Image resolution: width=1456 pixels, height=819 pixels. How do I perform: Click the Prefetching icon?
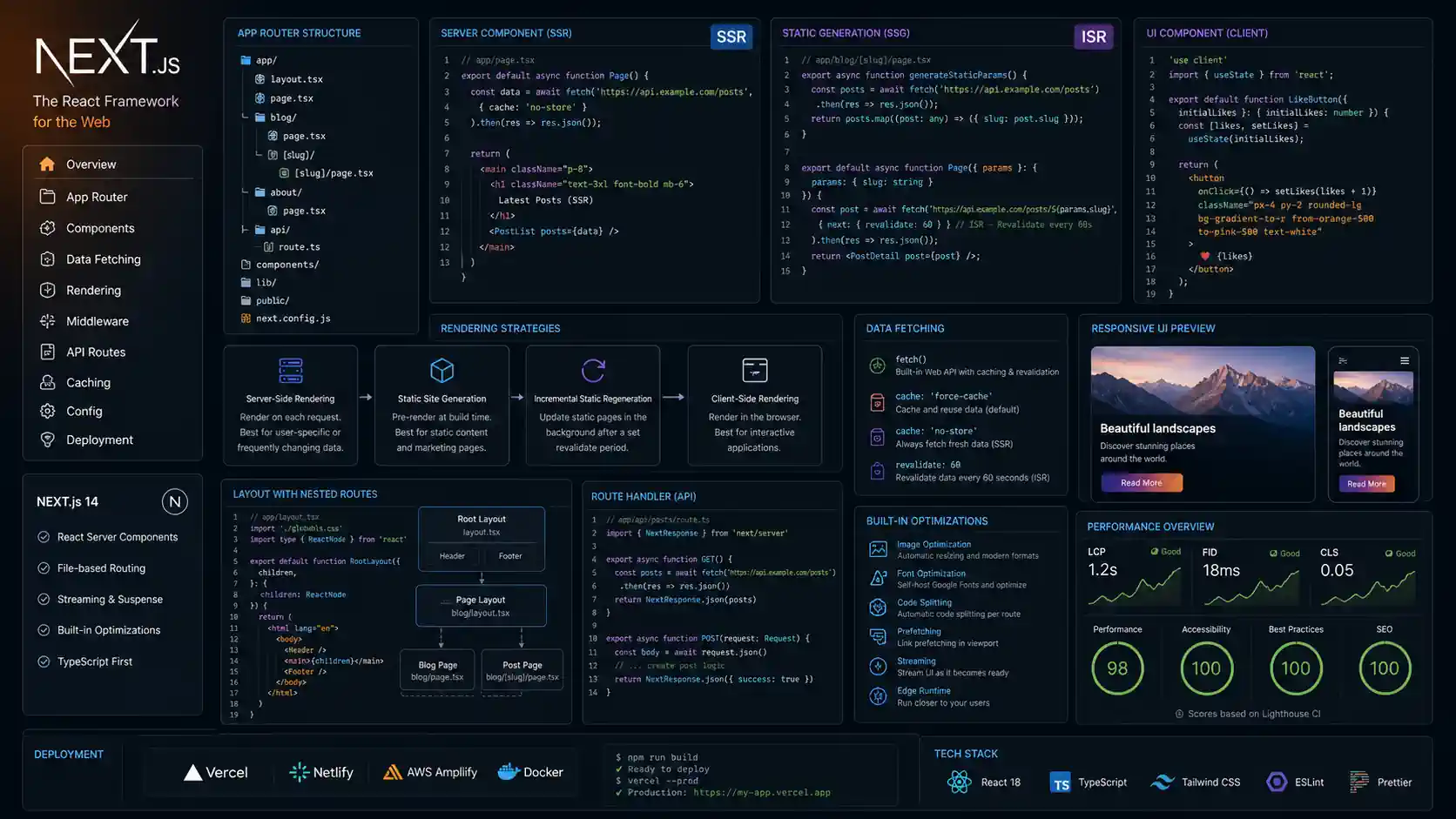(x=878, y=636)
